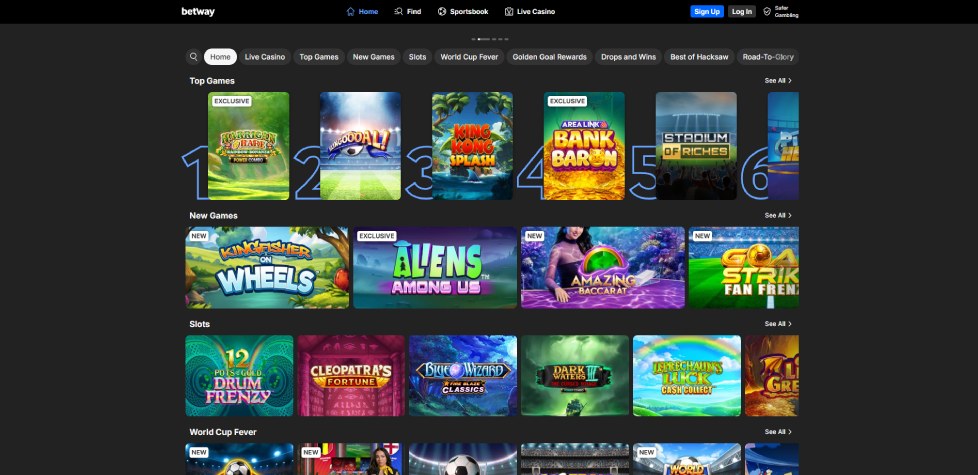This screenshot has height=475, width=978.
Task: Open the Bank Baron game tile
Action: click(x=584, y=146)
